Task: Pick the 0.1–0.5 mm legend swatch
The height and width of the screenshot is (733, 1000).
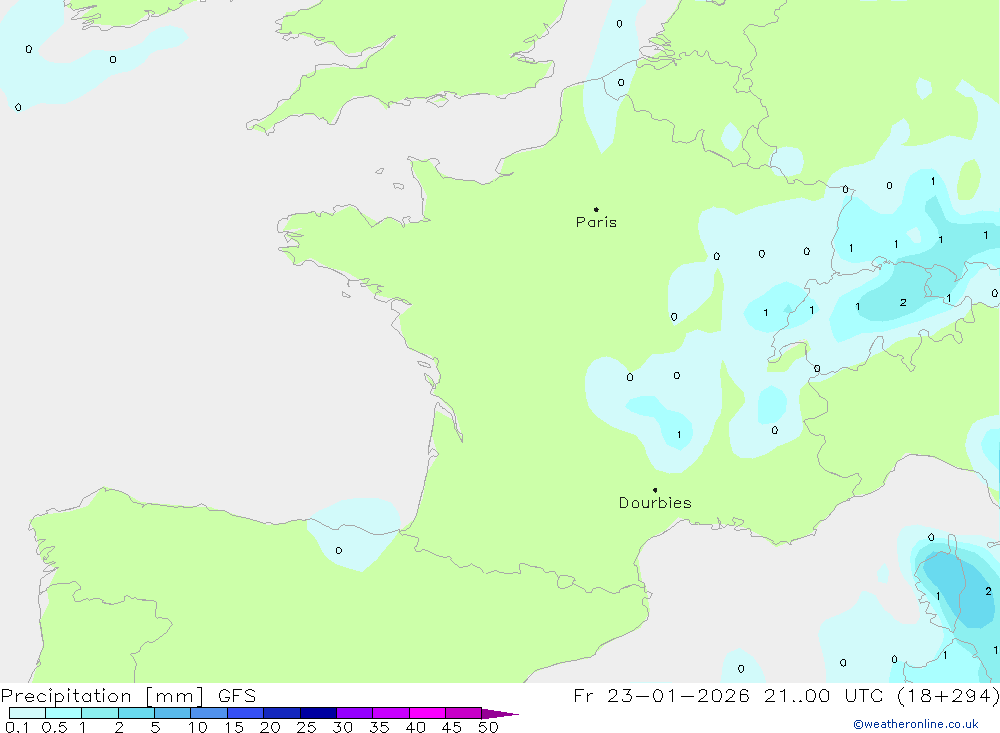Action: click(27, 713)
